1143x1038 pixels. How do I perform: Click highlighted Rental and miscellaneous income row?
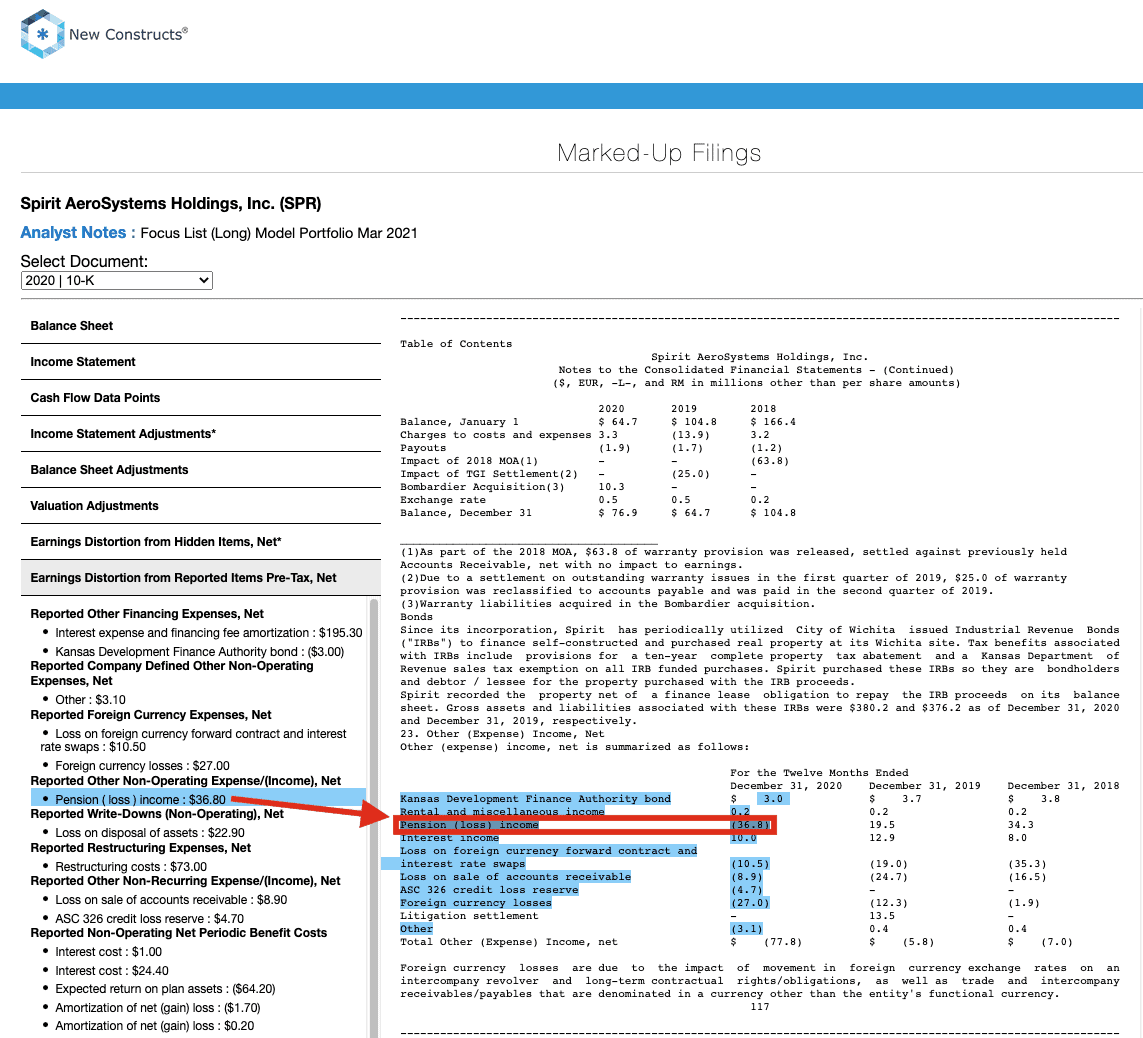[x=502, y=812]
